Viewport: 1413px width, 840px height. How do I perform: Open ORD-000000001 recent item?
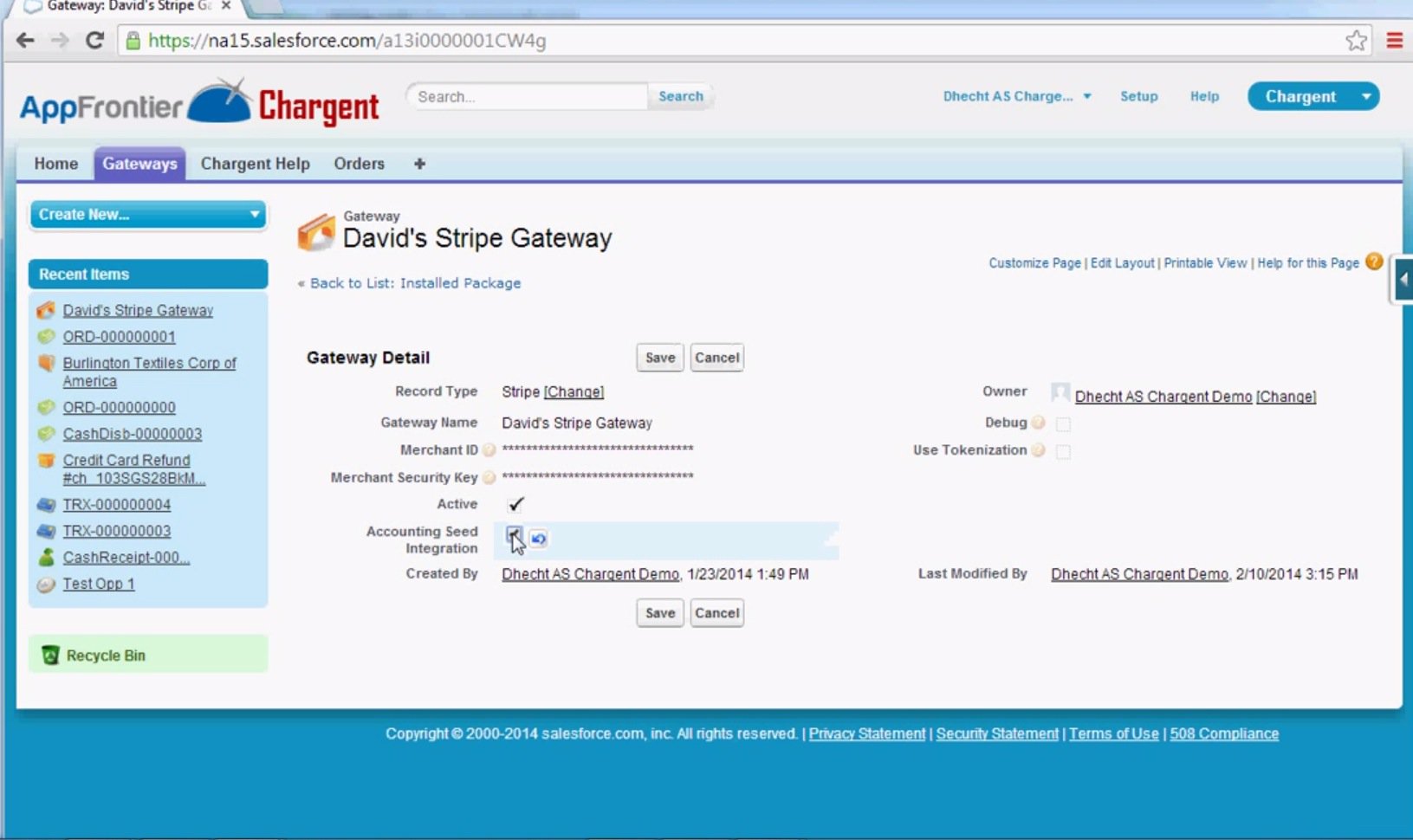point(119,337)
